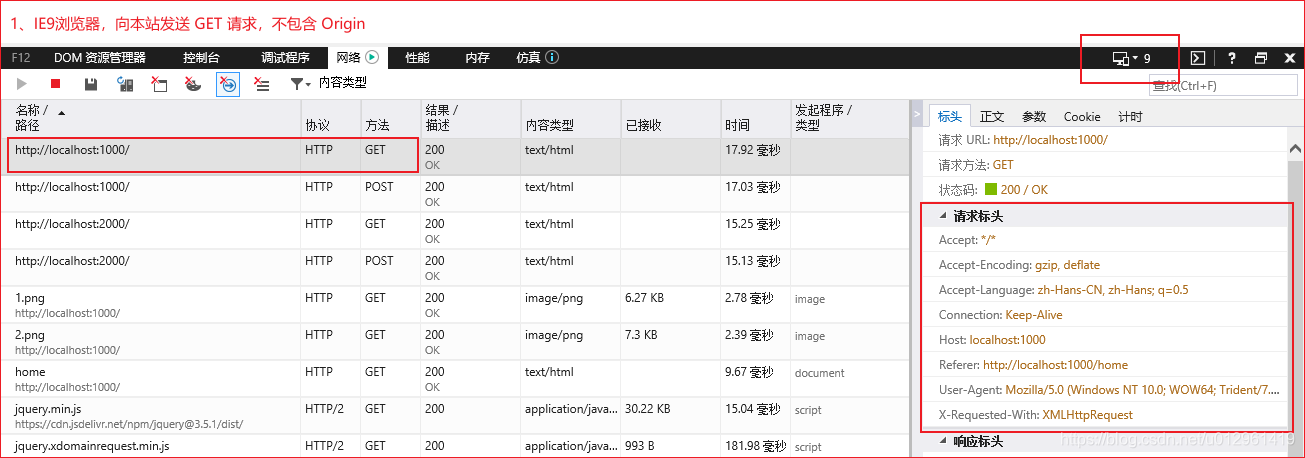
Task: Open the 性能 tab
Action: point(417,58)
